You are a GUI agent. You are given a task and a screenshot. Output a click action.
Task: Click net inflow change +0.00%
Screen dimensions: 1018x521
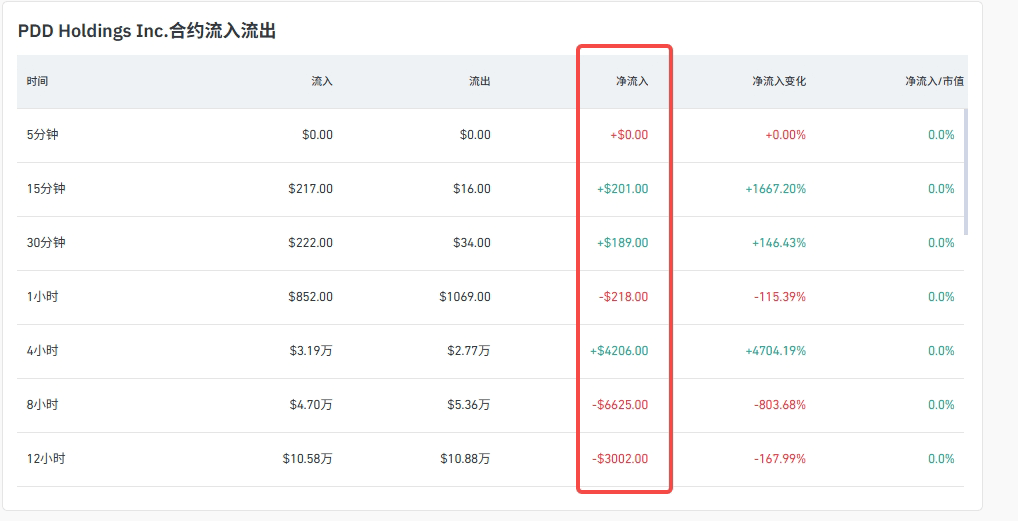tap(786, 134)
